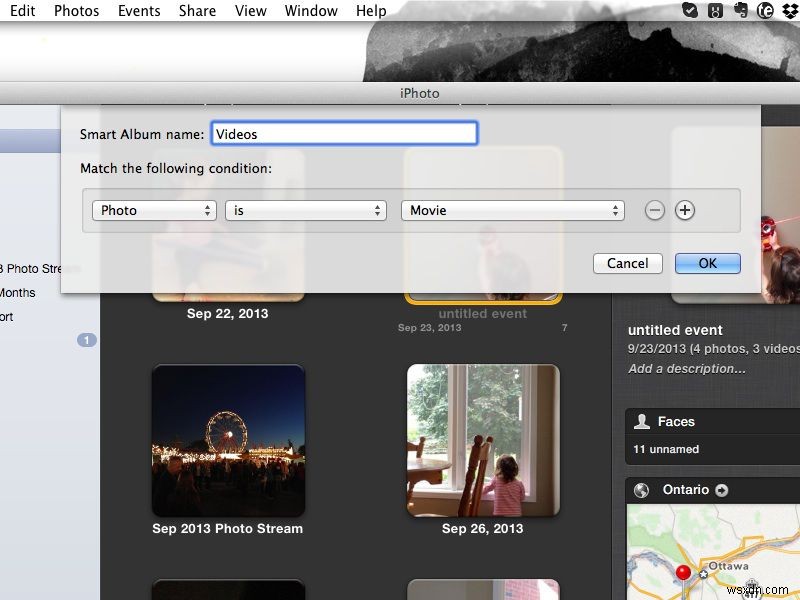Screen dimensions: 800x600
Task: Open the Photo criteria dropdown
Action: (x=154, y=210)
